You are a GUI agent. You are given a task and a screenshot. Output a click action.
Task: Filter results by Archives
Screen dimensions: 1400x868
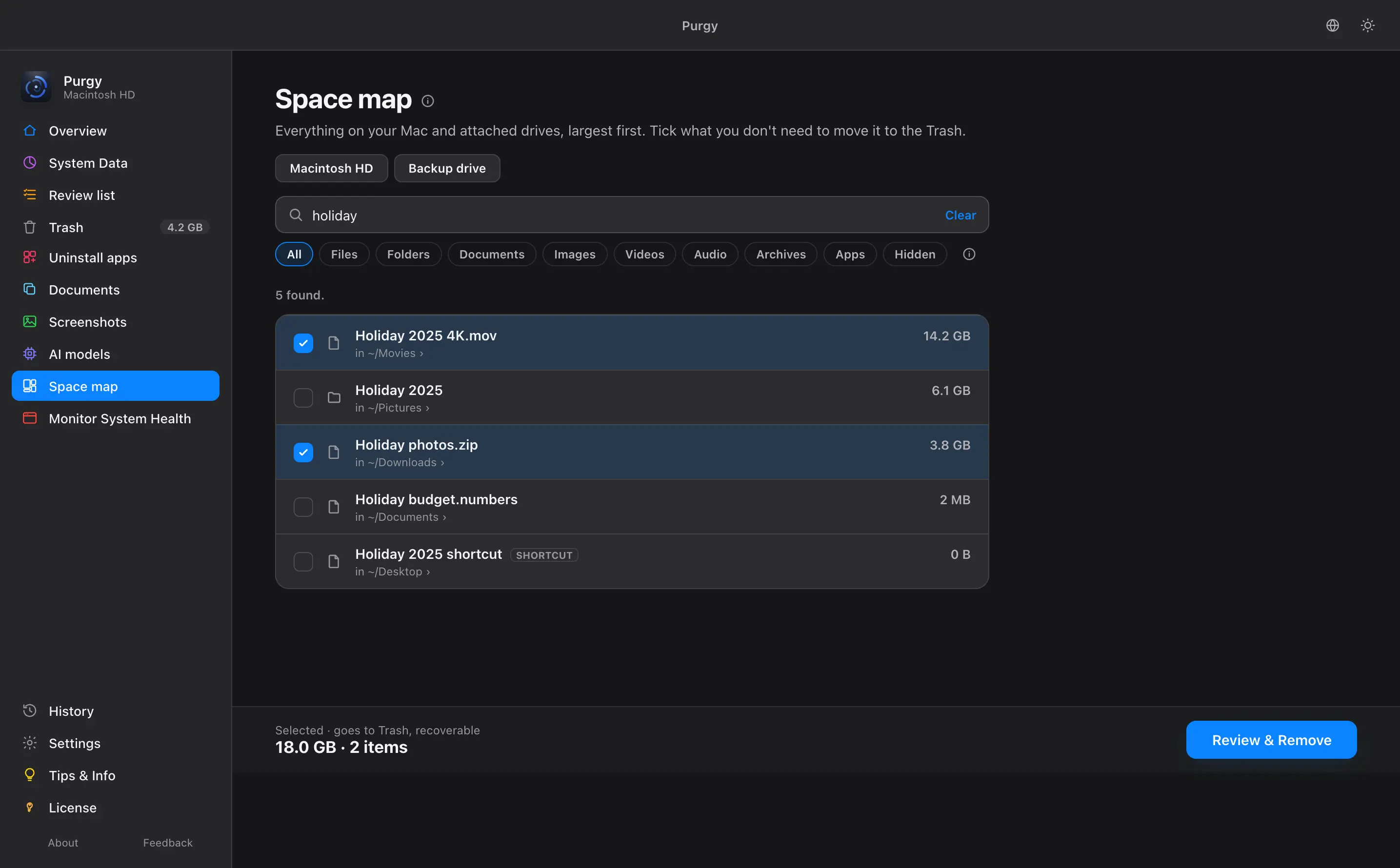[x=781, y=255]
